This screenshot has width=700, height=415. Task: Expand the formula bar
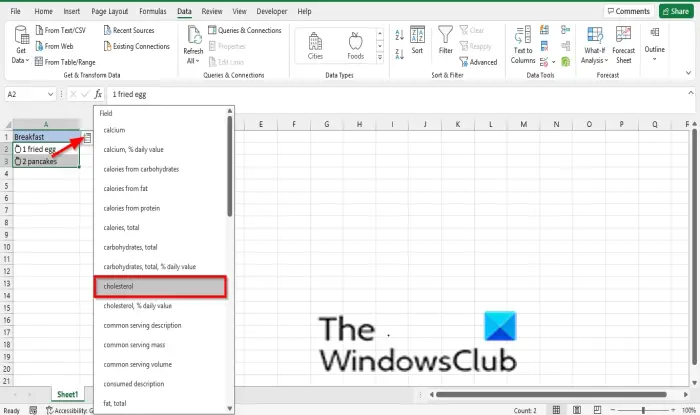(x=691, y=93)
